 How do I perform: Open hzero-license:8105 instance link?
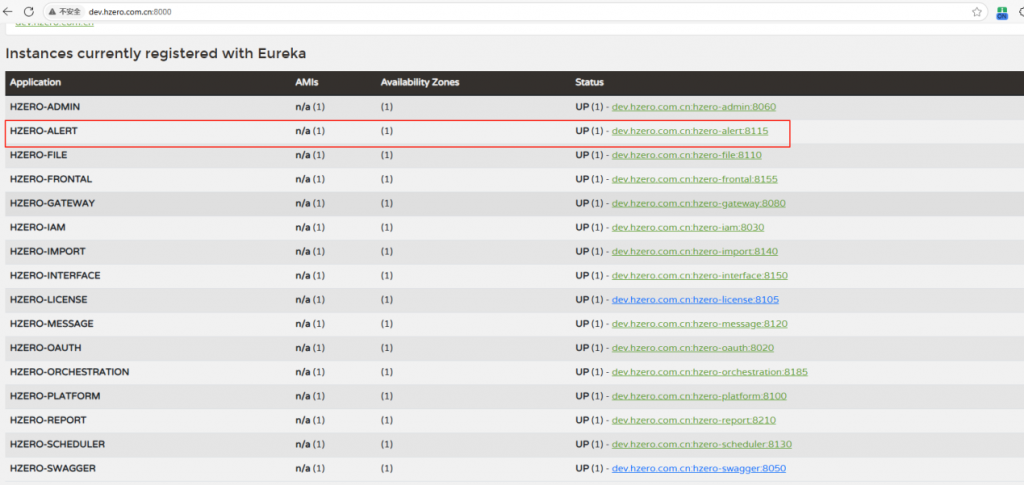click(x=695, y=299)
